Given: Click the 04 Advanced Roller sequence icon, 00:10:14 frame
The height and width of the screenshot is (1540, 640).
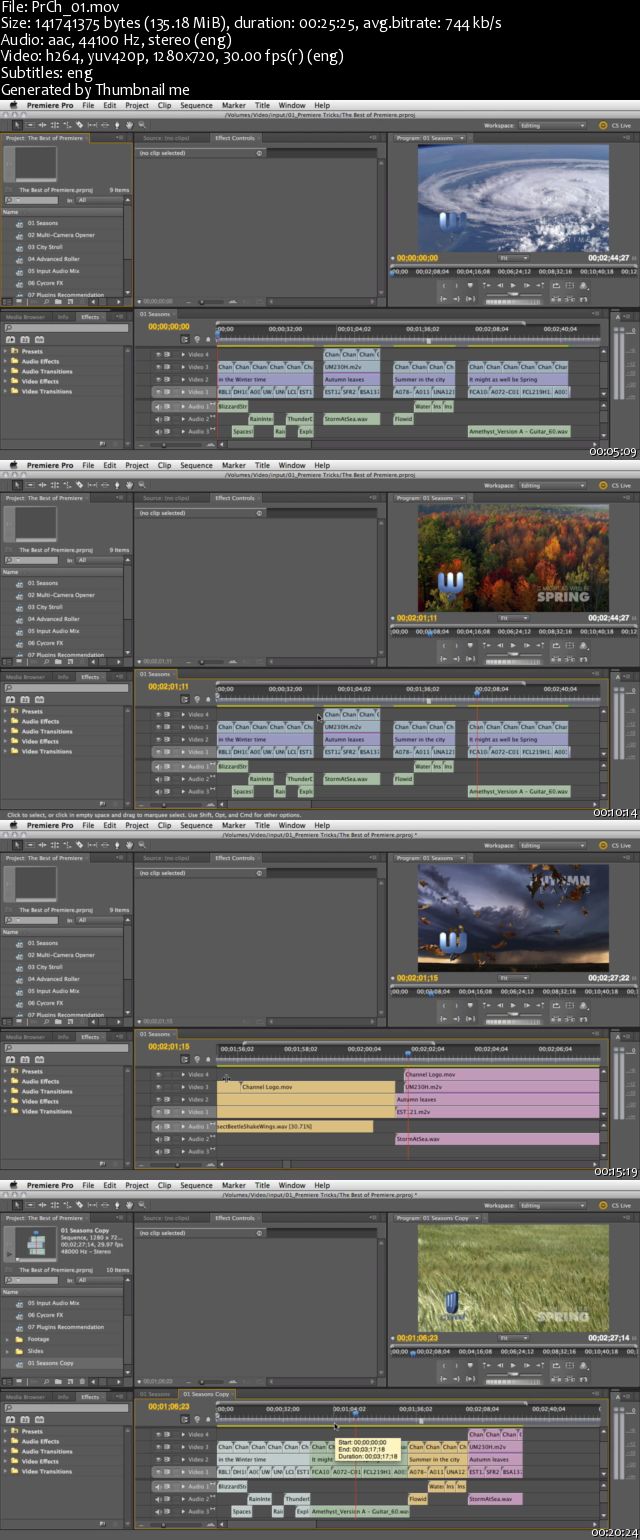Looking at the screenshot, I should (x=18, y=619).
